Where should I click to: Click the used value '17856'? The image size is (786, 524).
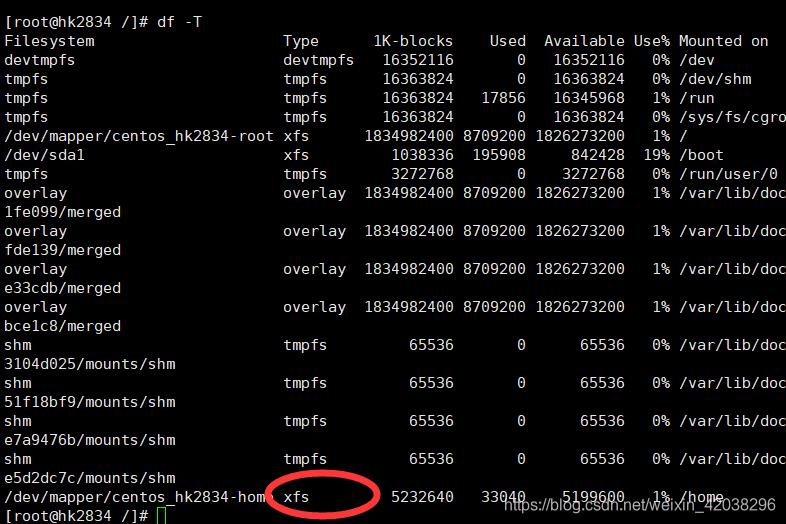pos(503,98)
